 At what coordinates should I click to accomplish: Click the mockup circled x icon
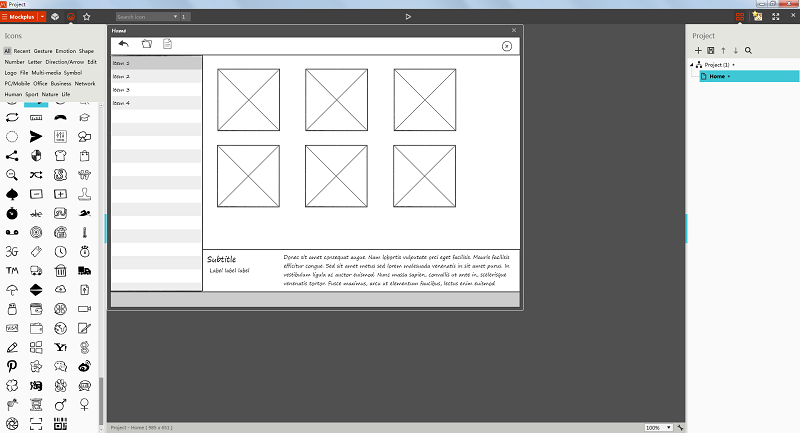pos(507,46)
